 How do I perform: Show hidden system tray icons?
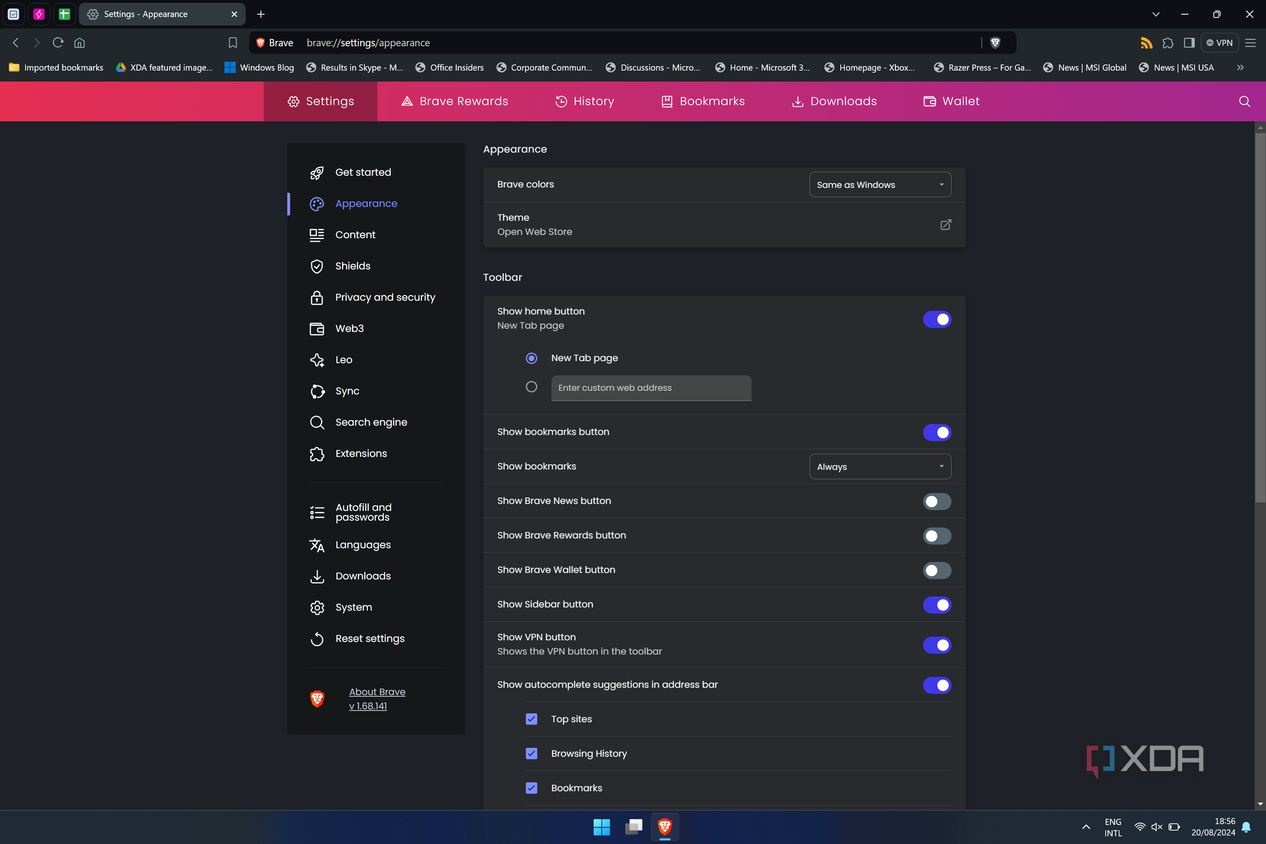pos(1086,827)
